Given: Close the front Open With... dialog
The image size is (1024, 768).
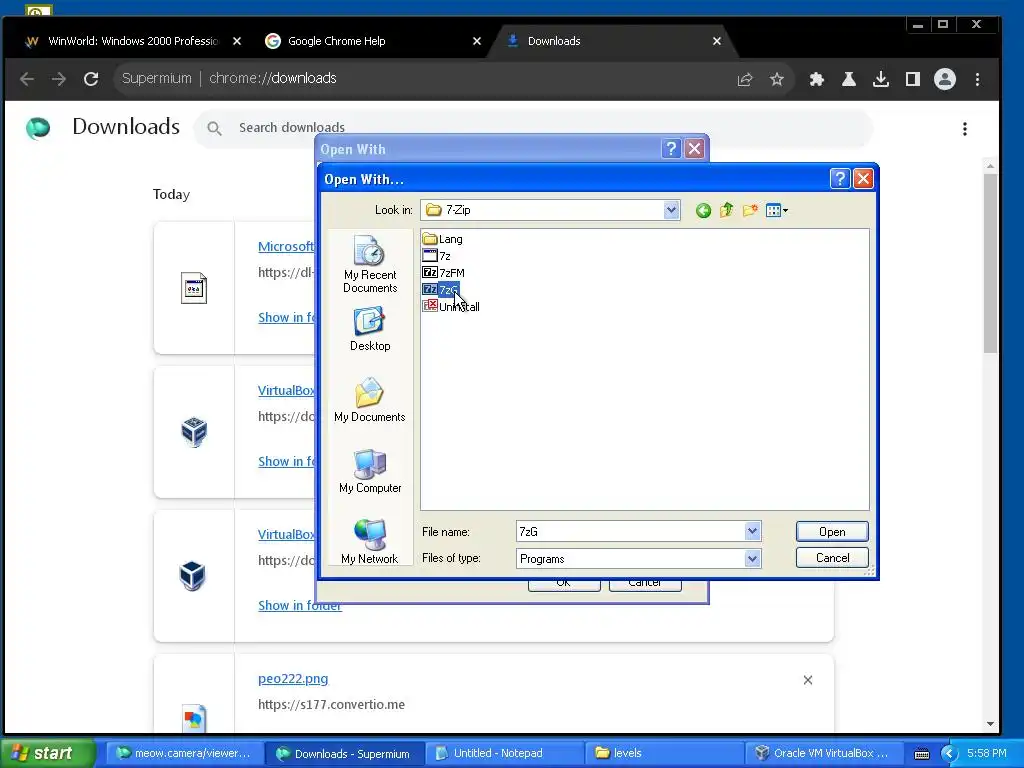Looking at the screenshot, I should pos(863,178).
